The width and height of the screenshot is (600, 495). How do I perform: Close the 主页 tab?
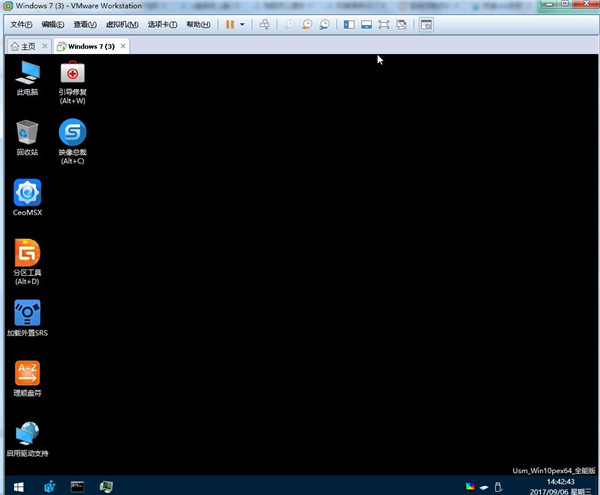click(x=45, y=46)
